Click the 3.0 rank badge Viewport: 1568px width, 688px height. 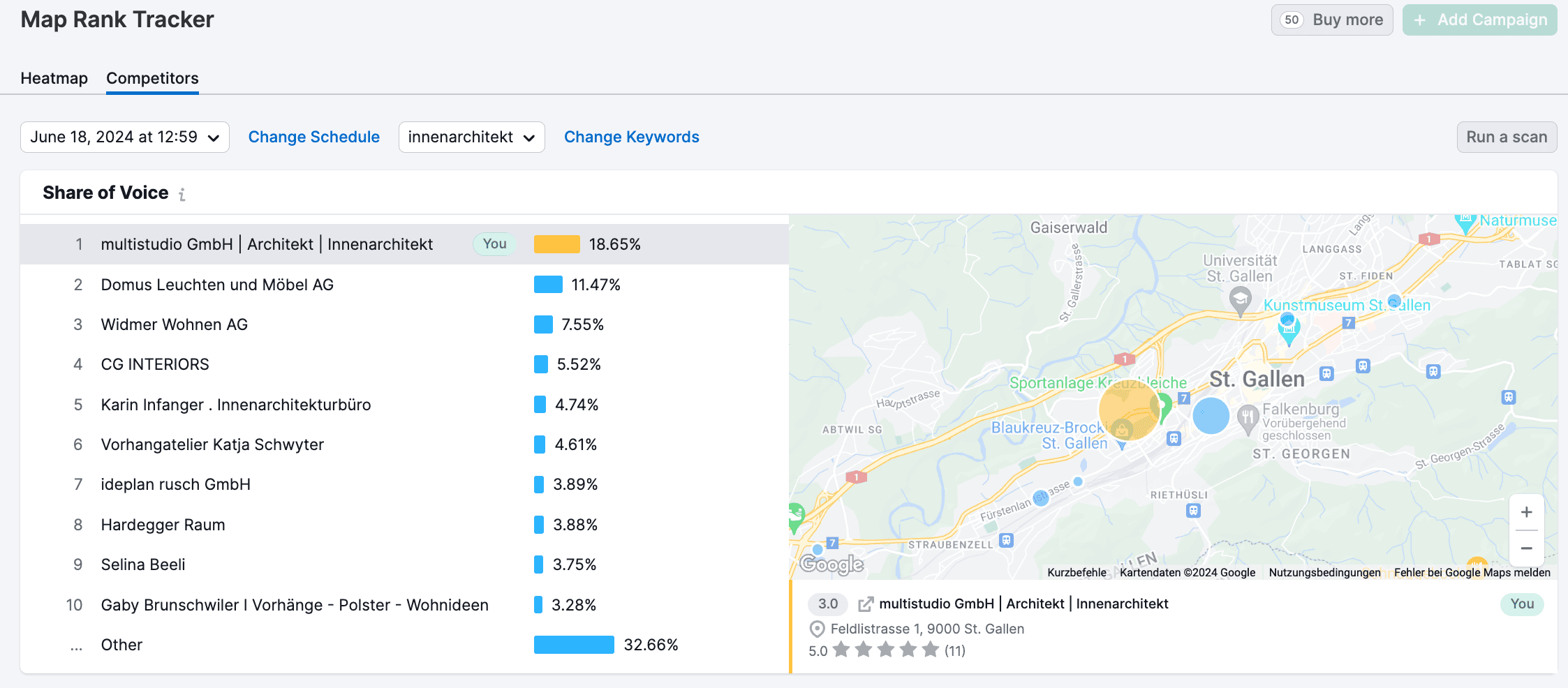pos(828,604)
